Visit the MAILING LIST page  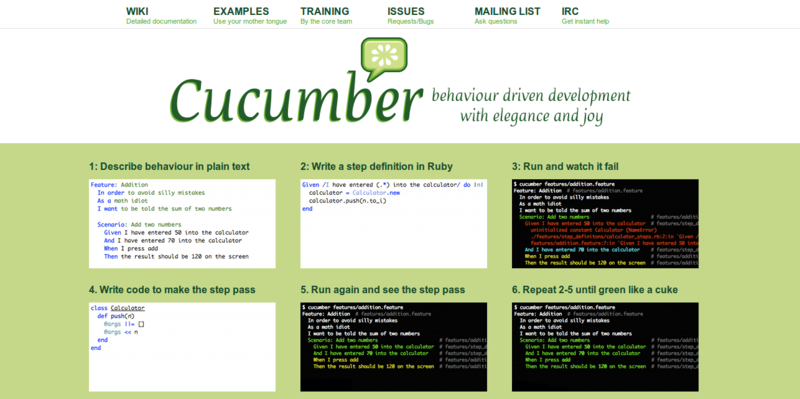(x=507, y=11)
